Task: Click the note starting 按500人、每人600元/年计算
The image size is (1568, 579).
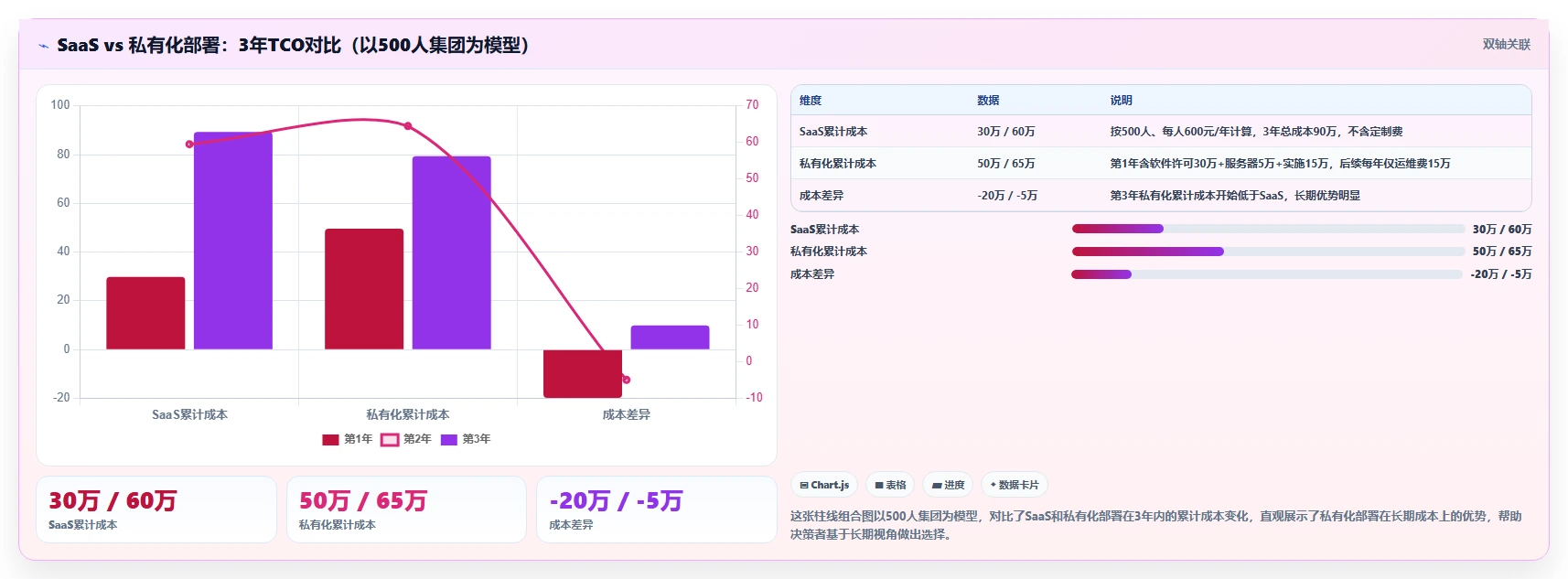Action: pos(1257,132)
